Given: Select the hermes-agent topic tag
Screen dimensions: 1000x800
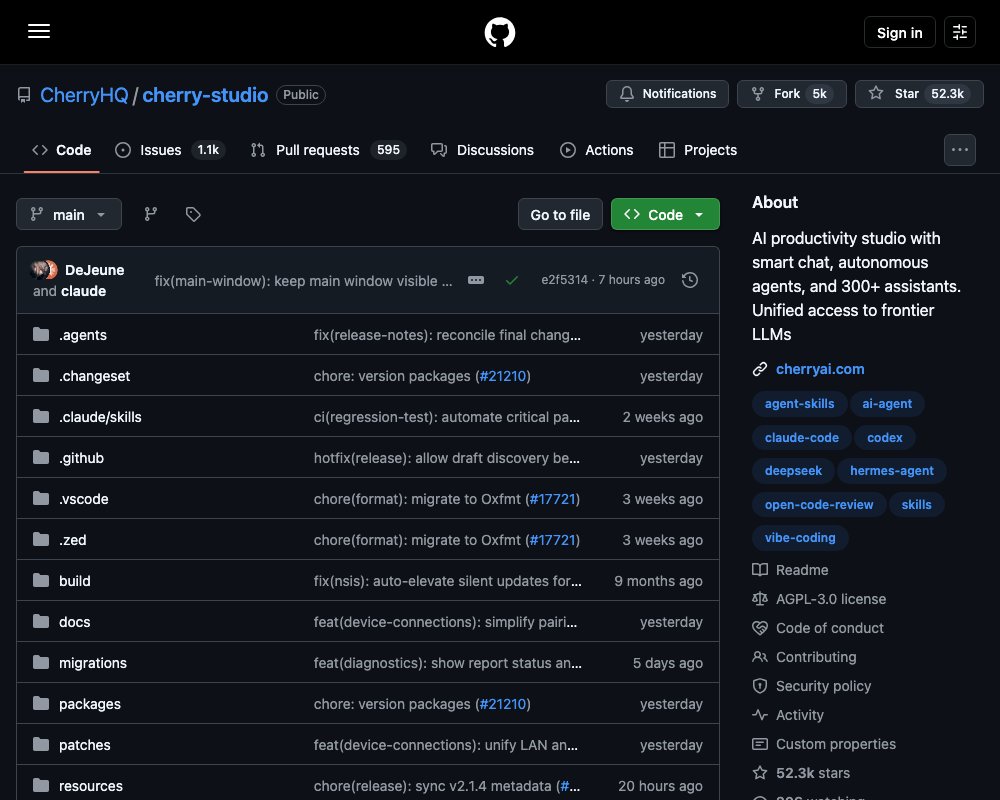Looking at the screenshot, I should (x=892, y=471).
